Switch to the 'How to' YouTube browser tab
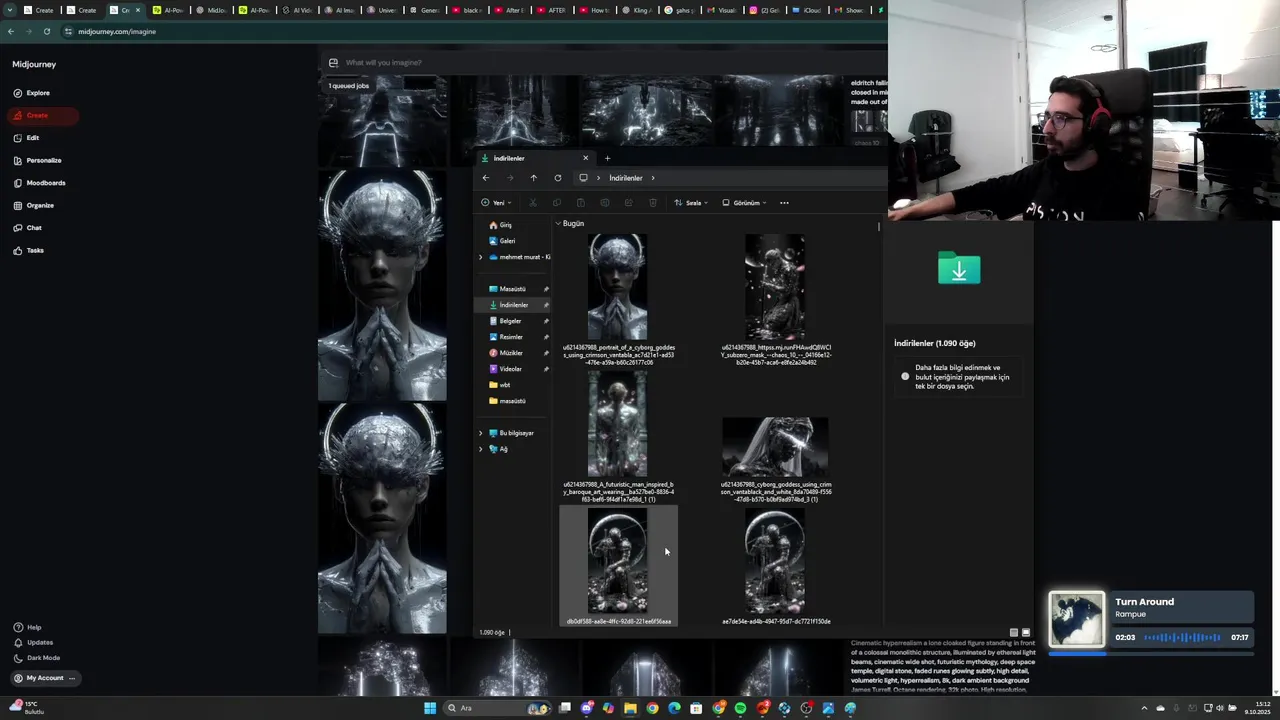The height and width of the screenshot is (720, 1280). click(594, 10)
